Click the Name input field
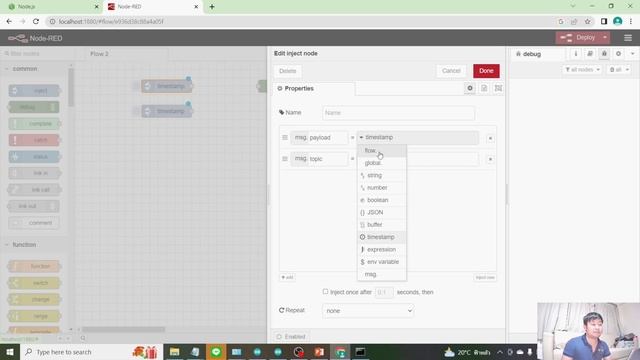Image resolution: width=640 pixels, height=360 pixels. click(398, 113)
